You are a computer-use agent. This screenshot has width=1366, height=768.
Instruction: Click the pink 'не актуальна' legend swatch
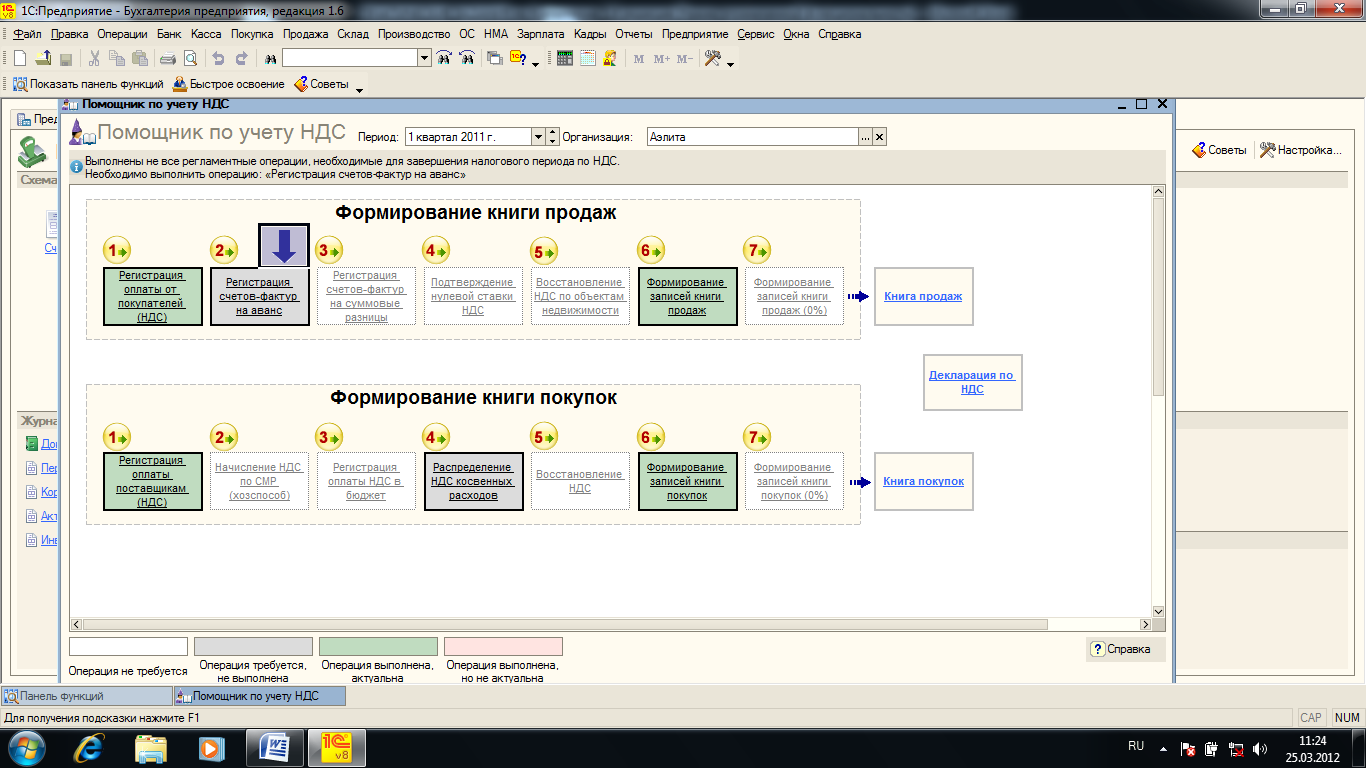(503, 647)
